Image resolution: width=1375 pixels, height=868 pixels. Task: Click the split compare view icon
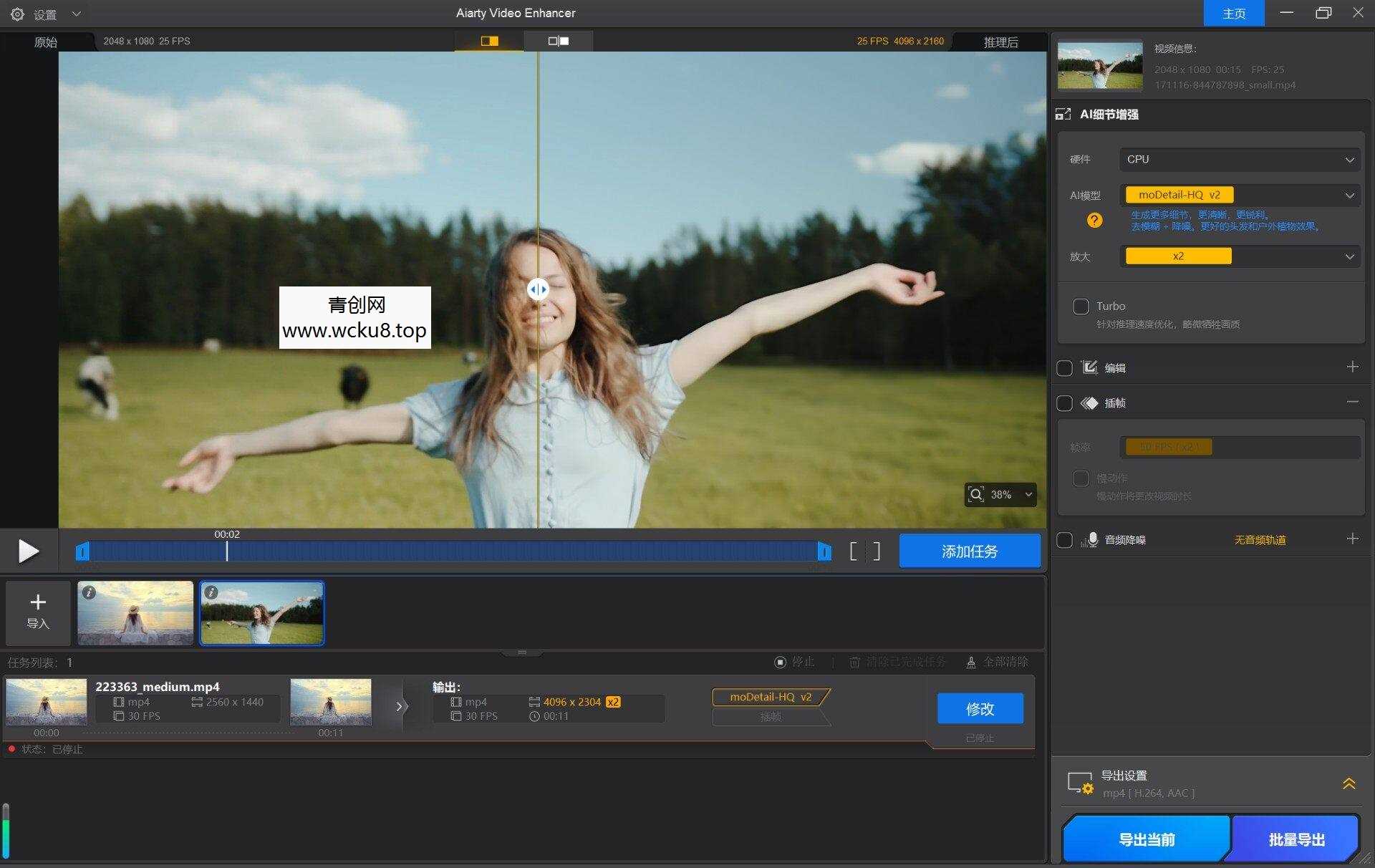tap(489, 41)
